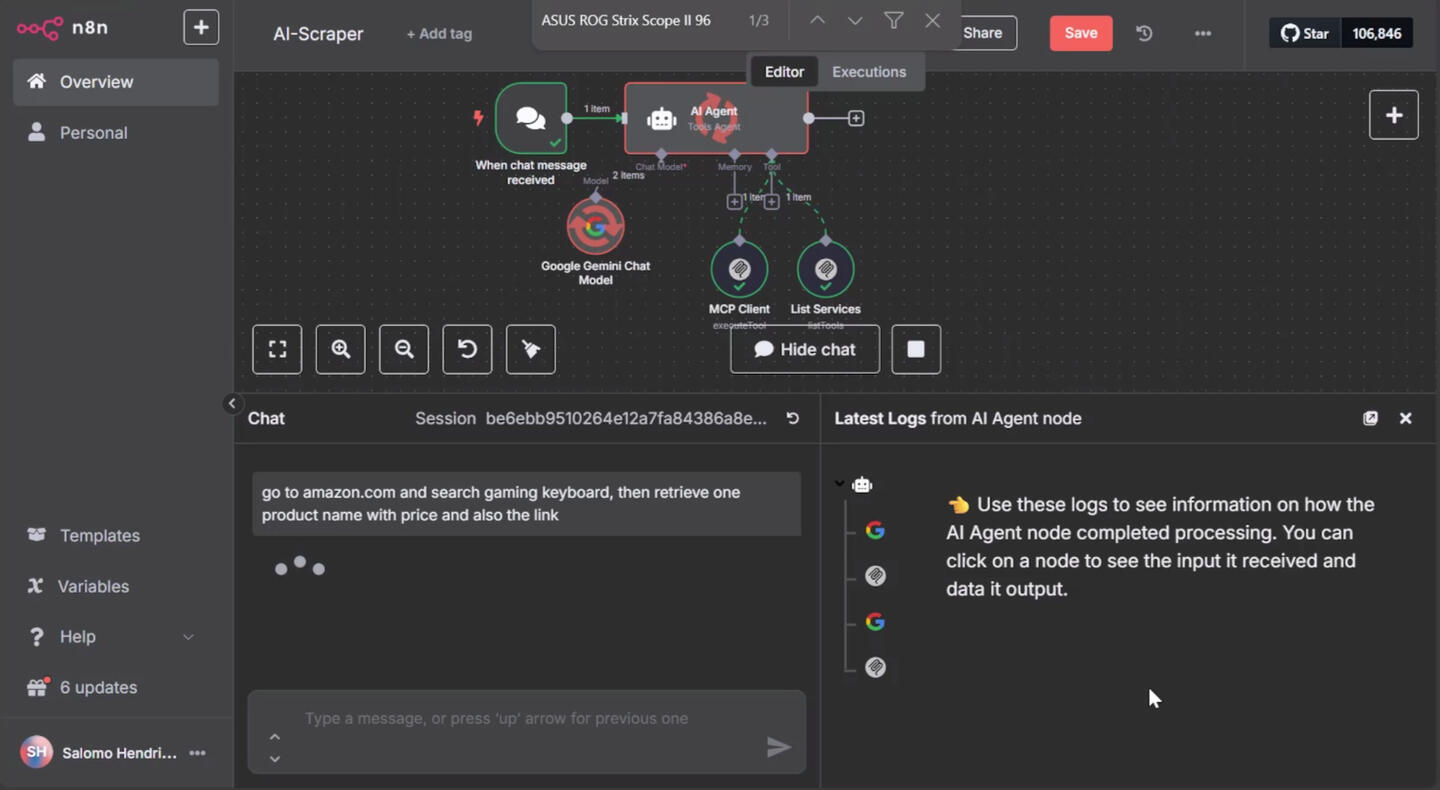1440x790 pixels.
Task: Open the workflow history clock icon
Action: [1144, 33]
